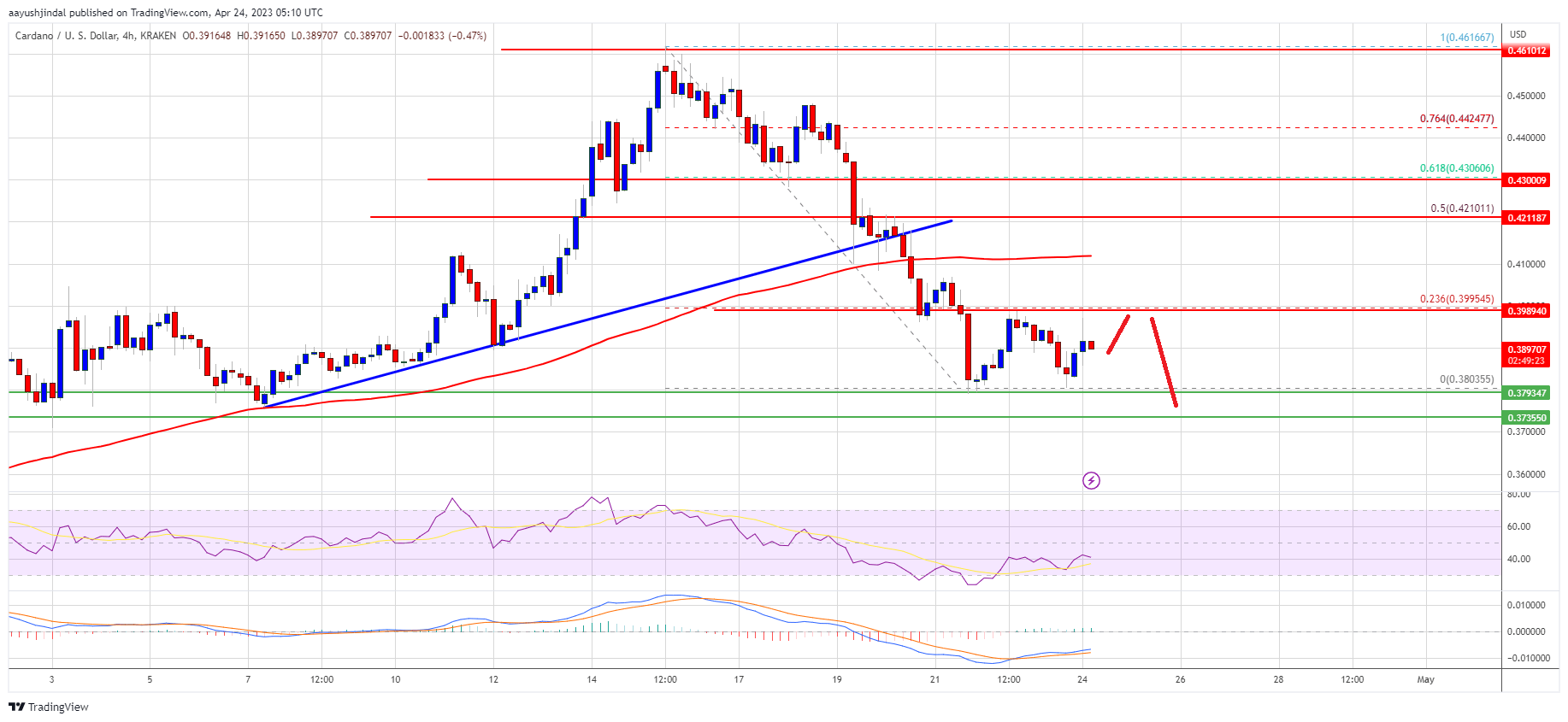This screenshot has width=1568, height=722.
Task: Click the RSI 40.00 scale value
Action: pos(1518,559)
